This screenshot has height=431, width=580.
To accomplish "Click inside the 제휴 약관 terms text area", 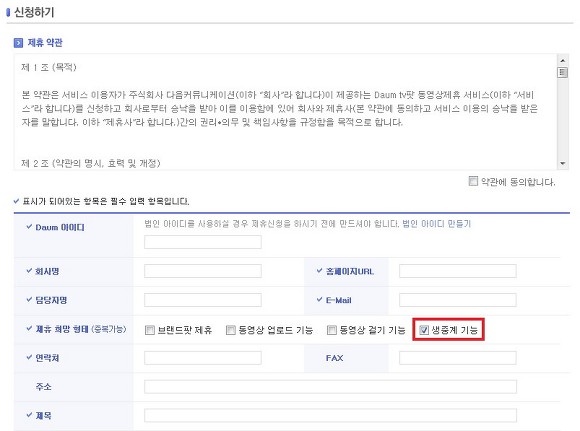I will 286,112.
